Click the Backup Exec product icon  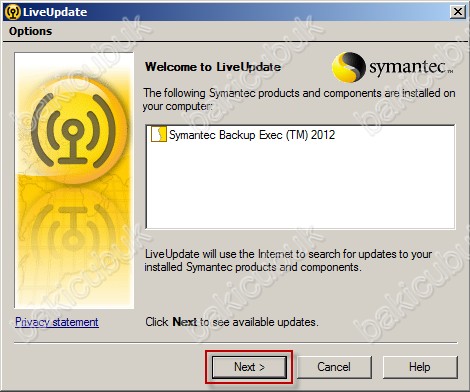(x=159, y=134)
